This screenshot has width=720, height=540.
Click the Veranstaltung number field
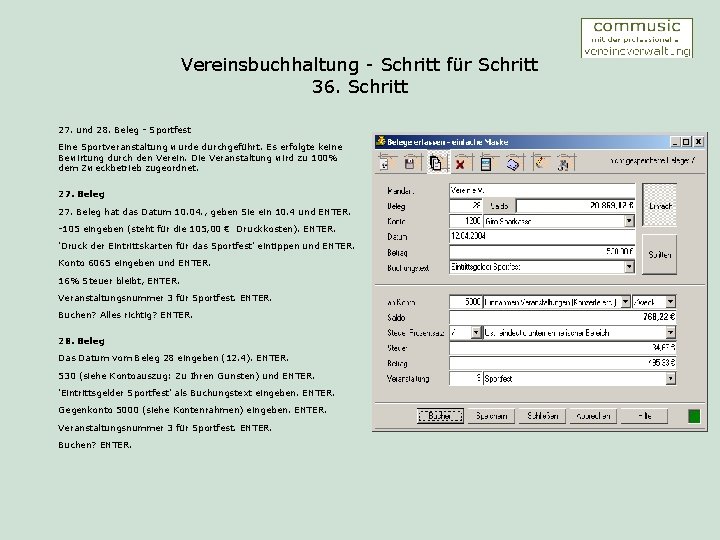tap(466, 378)
